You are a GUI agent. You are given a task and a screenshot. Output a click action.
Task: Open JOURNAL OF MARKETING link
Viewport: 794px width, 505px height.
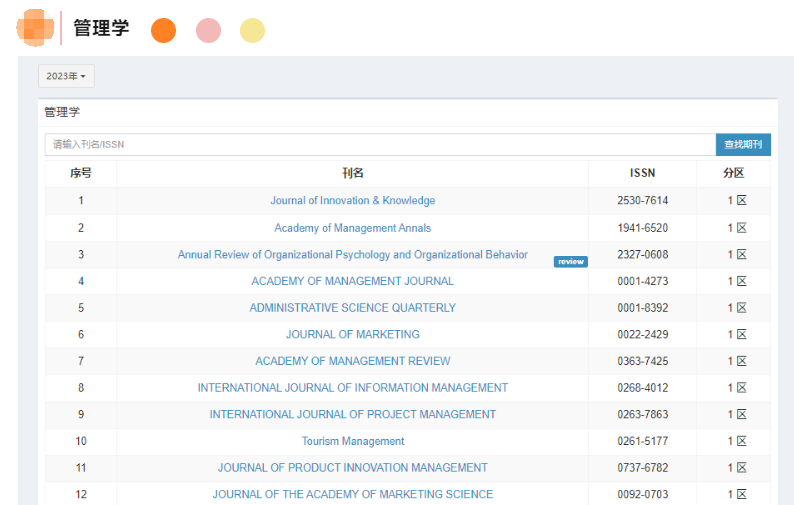pyautogui.click(x=352, y=334)
